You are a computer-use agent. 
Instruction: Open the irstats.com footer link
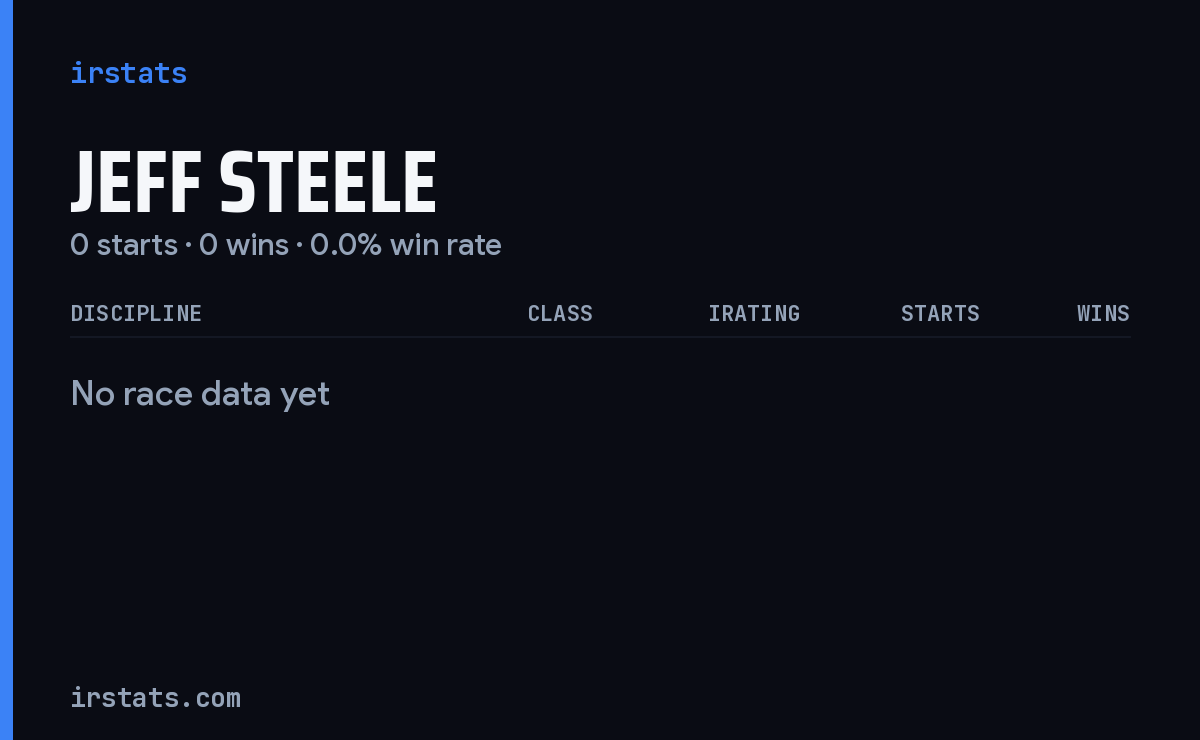(156, 698)
